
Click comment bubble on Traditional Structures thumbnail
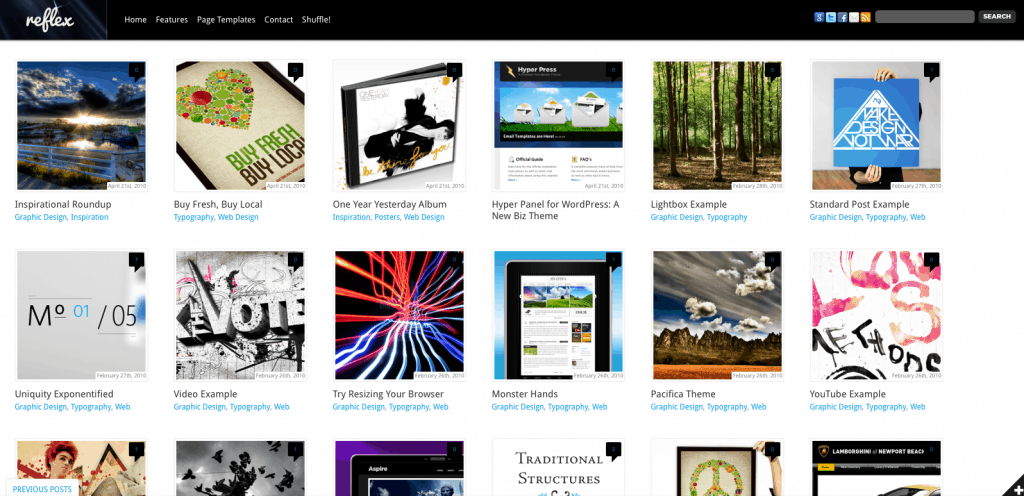[613, 450]
